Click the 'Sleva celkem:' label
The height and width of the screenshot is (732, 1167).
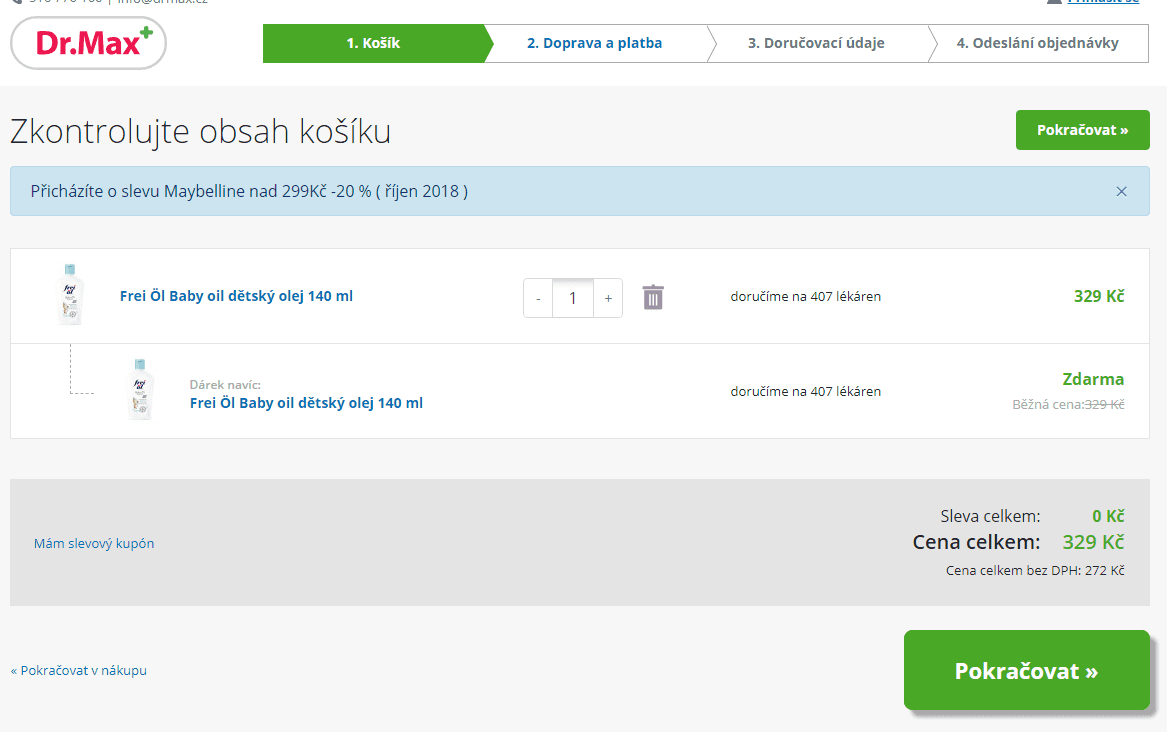pyautogui.click(x=990, y=516)
